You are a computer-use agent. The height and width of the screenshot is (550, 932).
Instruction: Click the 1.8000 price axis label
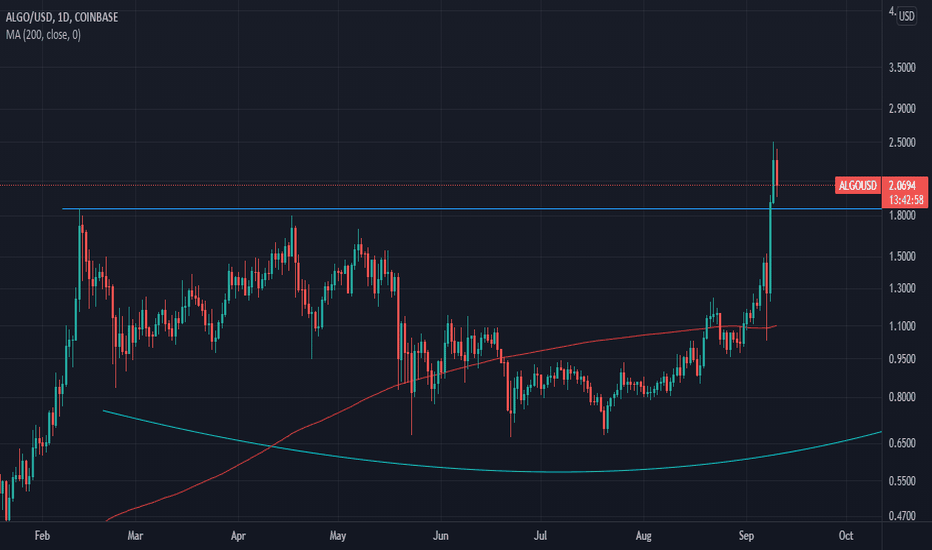tap(902, 215)
